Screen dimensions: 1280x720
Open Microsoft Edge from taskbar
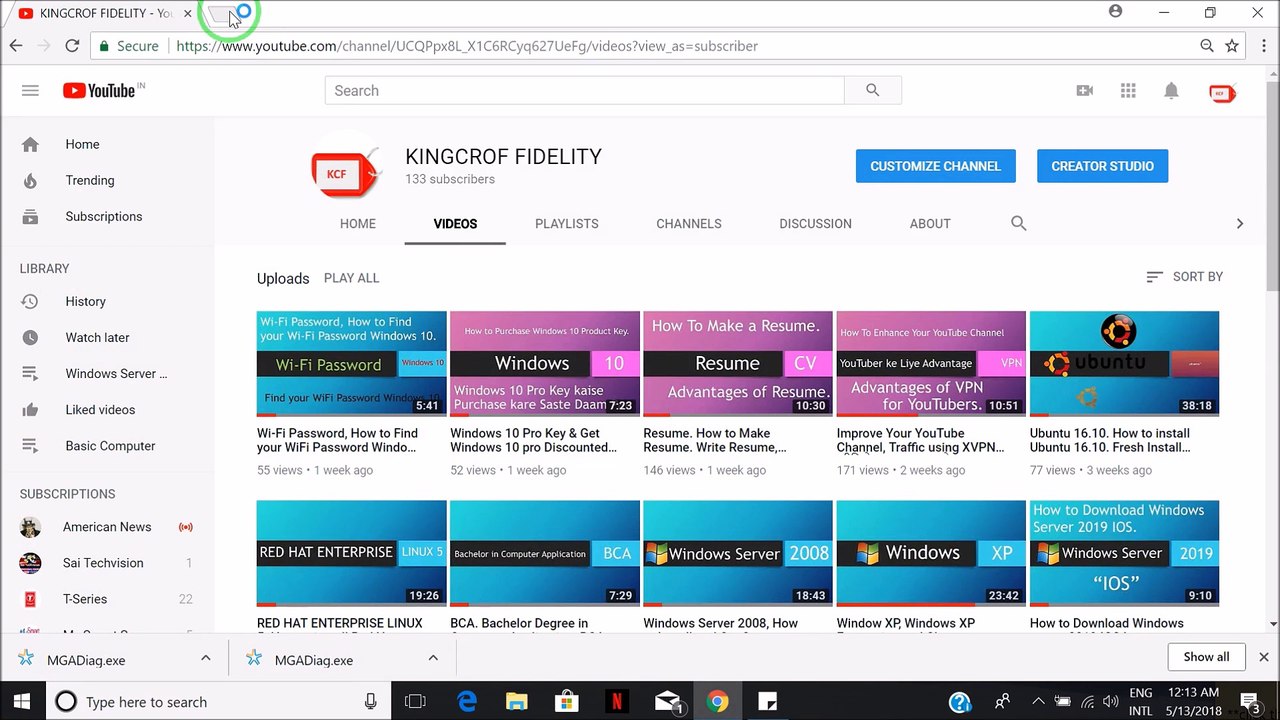(x=467, y=702)
